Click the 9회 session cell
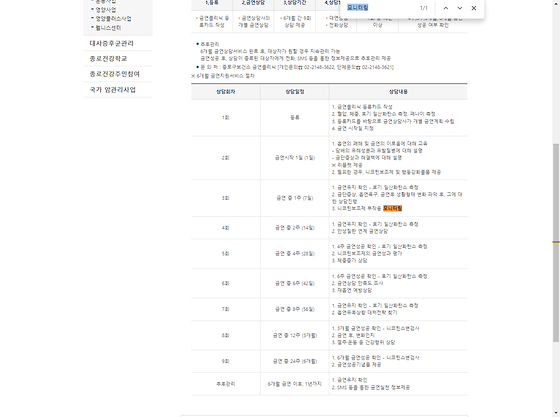 click(x=226, y=361)
